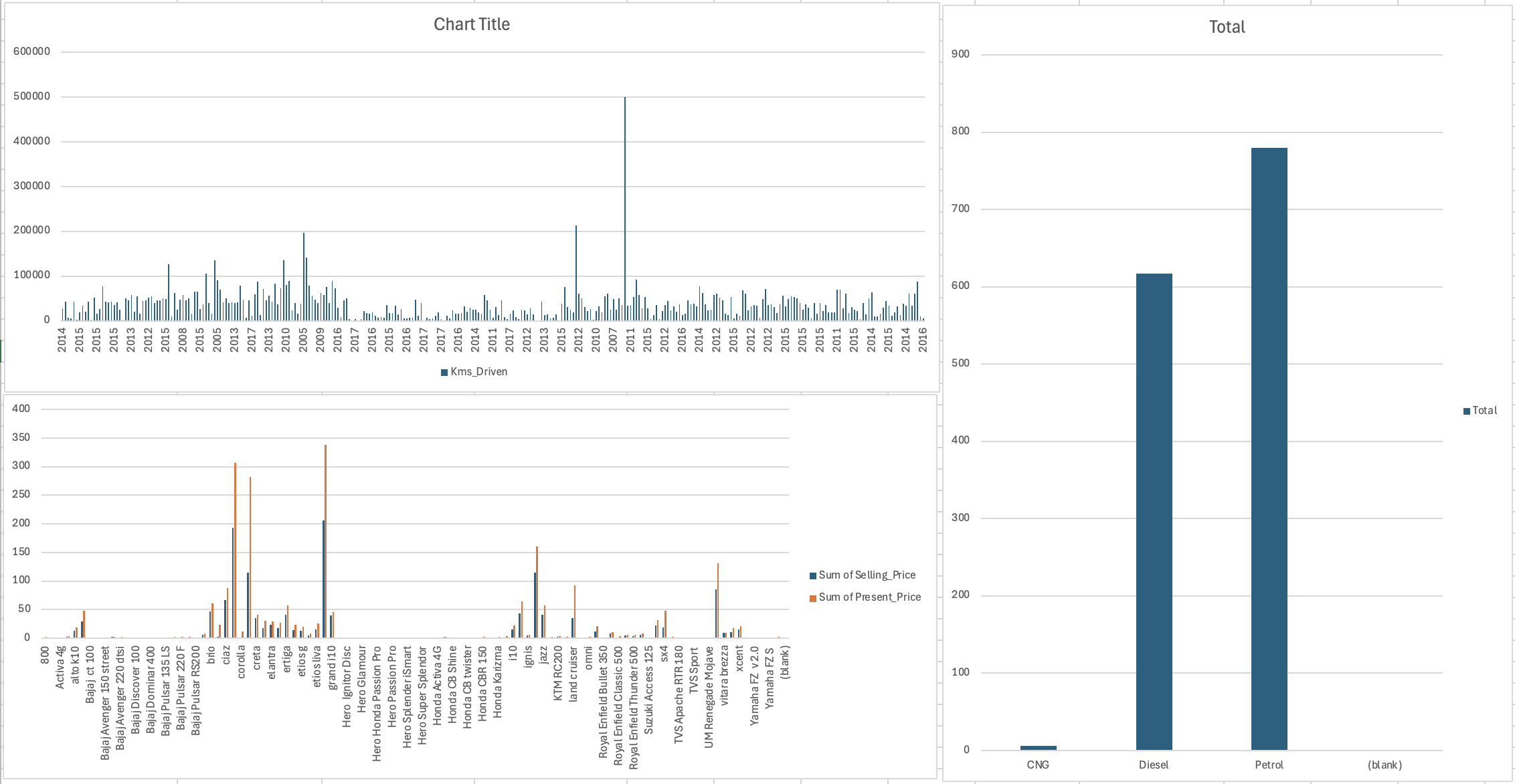Screen dimensions: 1515x784
Task: Click the Kms_Driven legend color marker
Action: click(444, 373)
